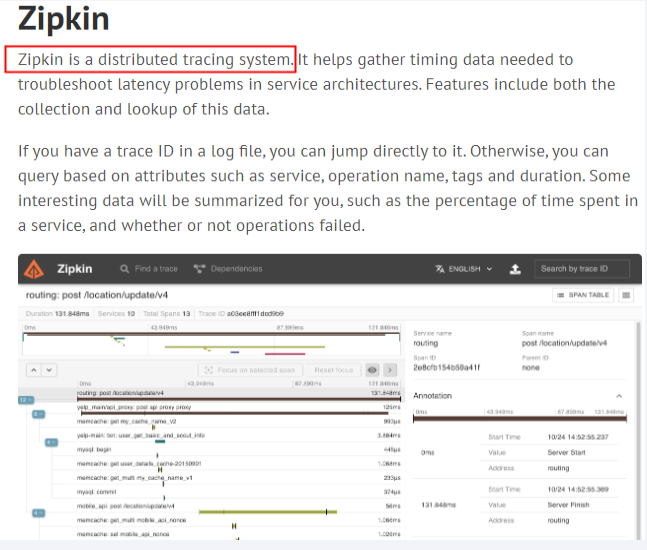Screen dimensions: 647x550
Task: Click the Service name routing value
Action: tap(426, 343)
